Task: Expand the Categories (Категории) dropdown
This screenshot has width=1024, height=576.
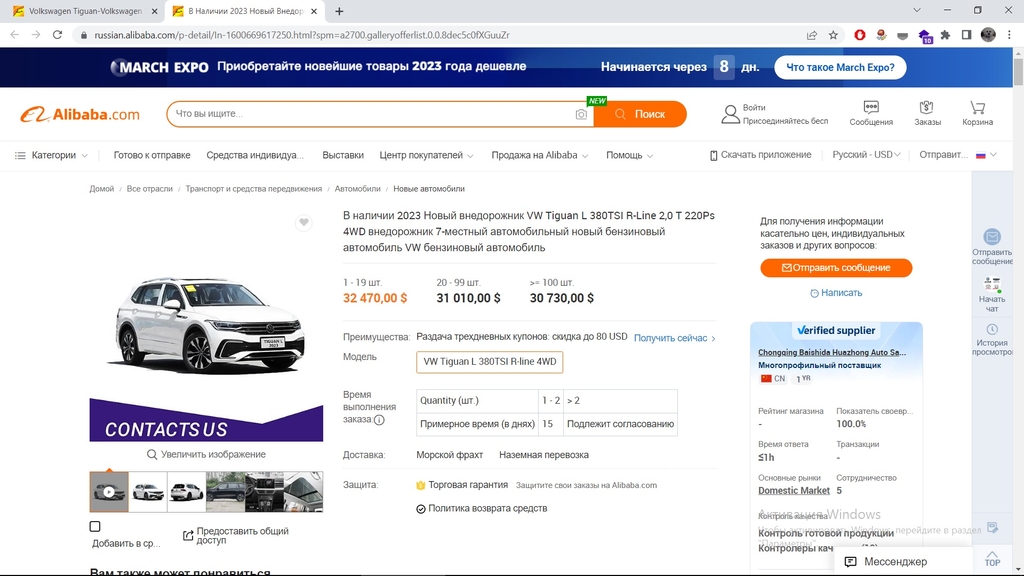Action: tap(52, 155)
